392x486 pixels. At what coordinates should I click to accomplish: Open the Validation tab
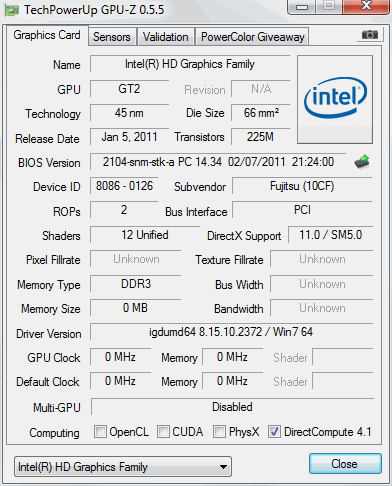[x=166, y=37]
